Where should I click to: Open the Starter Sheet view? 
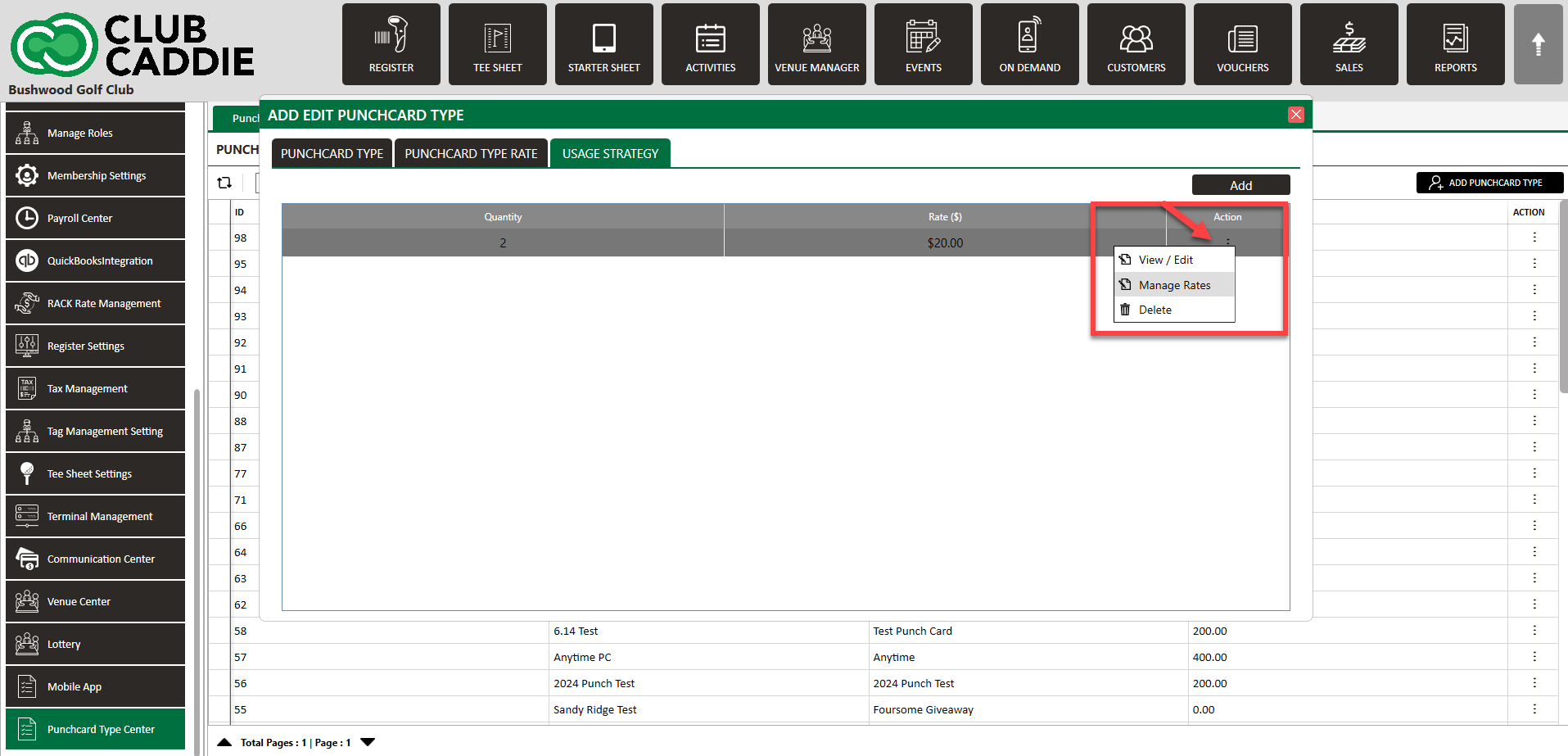[603, 44]
